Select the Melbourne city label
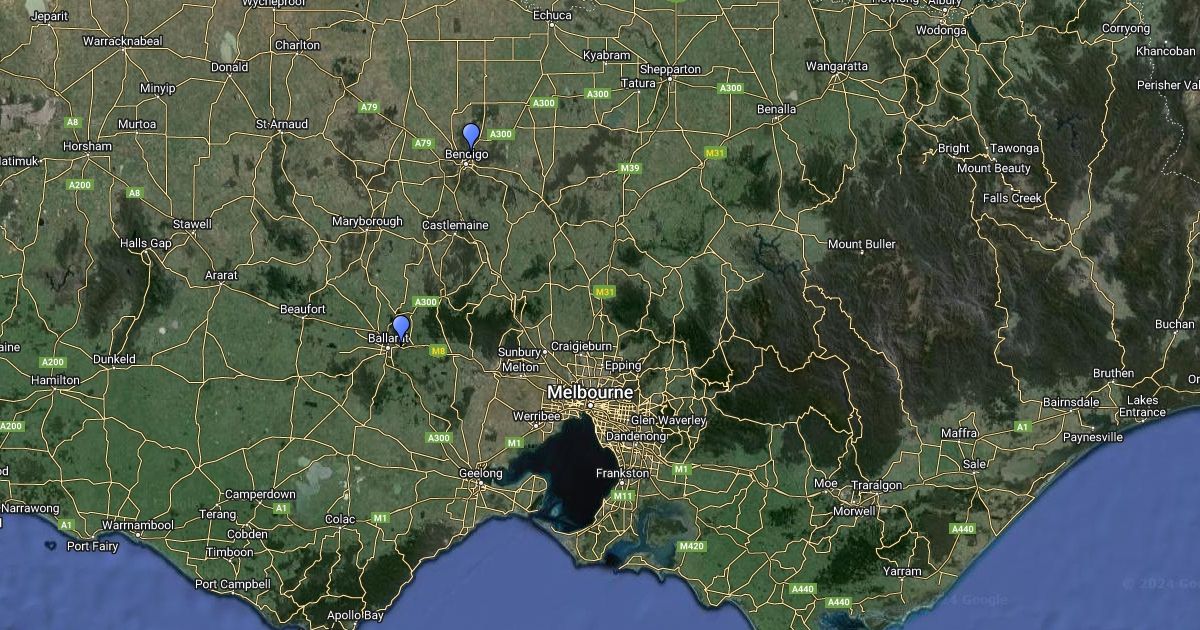This screenshot has width=1200, height=630. (589, 393)
